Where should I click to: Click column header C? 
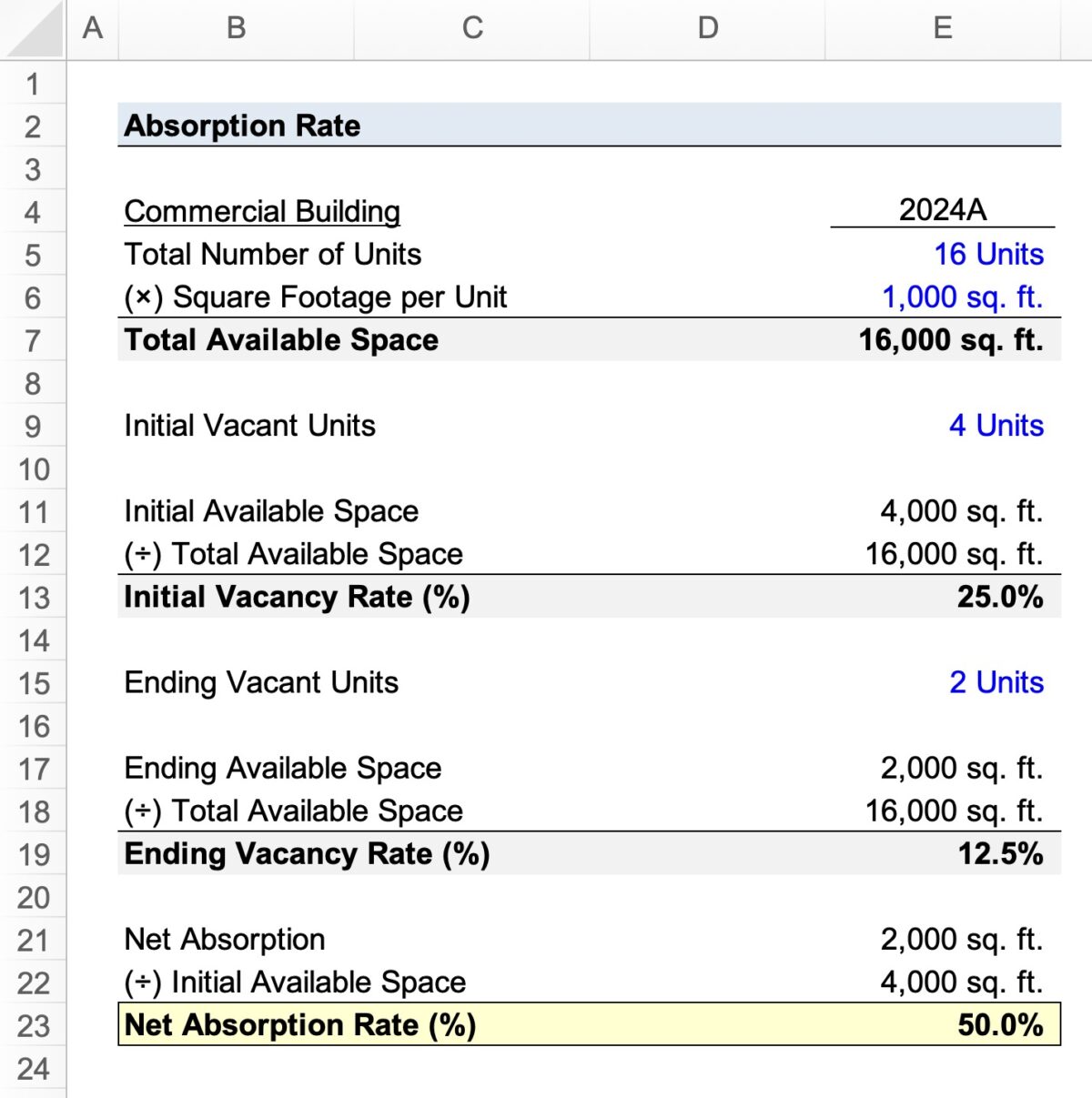471,27
